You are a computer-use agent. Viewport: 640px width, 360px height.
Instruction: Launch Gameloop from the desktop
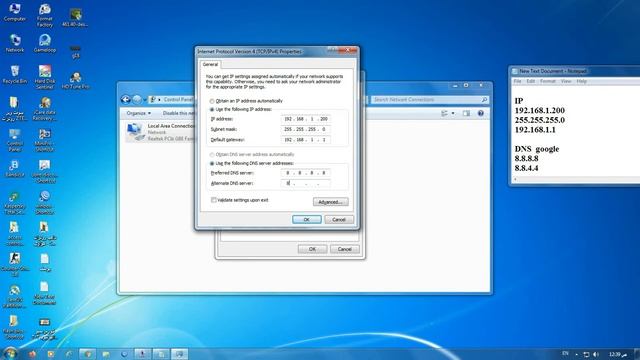click(44, 43)
